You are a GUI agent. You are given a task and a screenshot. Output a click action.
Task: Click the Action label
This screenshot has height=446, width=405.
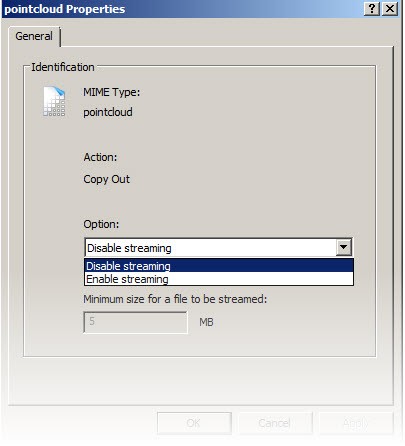tap(100, 157)
